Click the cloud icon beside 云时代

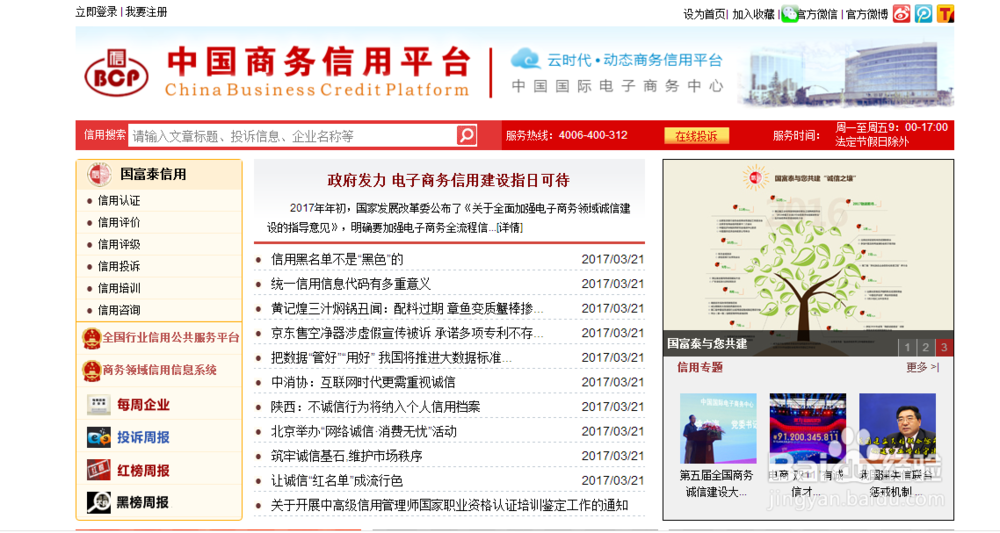526,59
